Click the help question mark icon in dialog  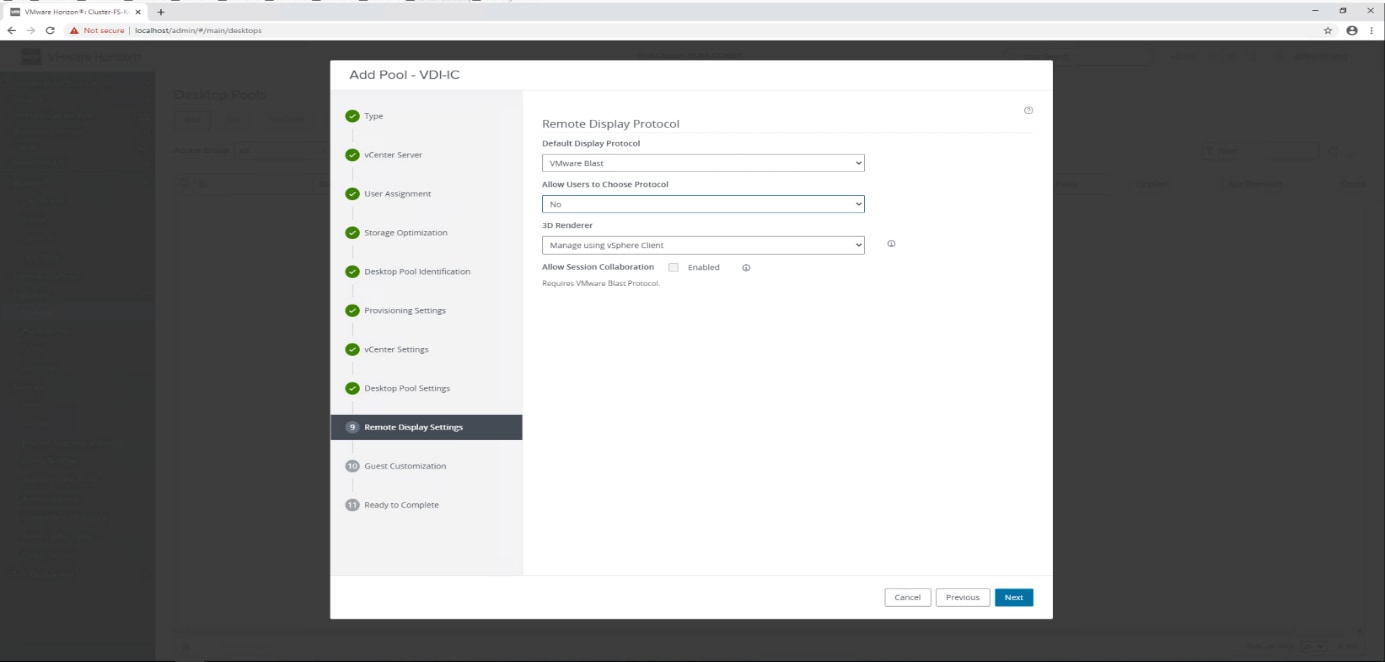(x=1028, y=110)
